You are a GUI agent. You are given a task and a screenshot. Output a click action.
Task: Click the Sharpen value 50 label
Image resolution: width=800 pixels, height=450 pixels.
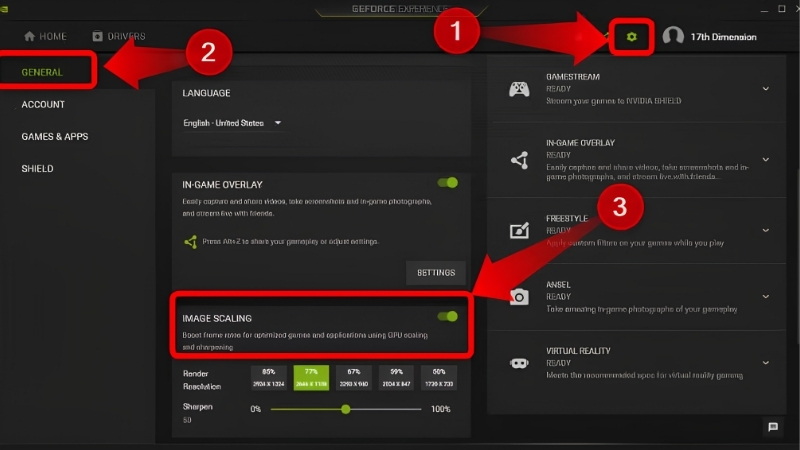(x=187, y=420)
